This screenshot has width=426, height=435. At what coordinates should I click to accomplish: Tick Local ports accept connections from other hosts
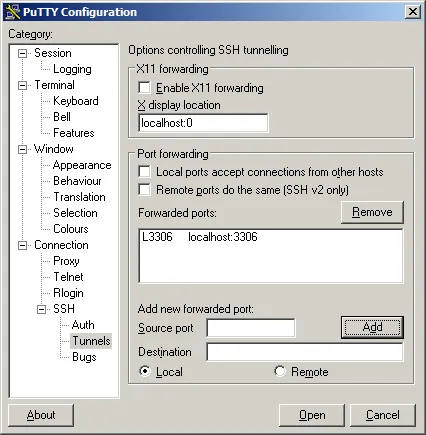pos(144,172)
